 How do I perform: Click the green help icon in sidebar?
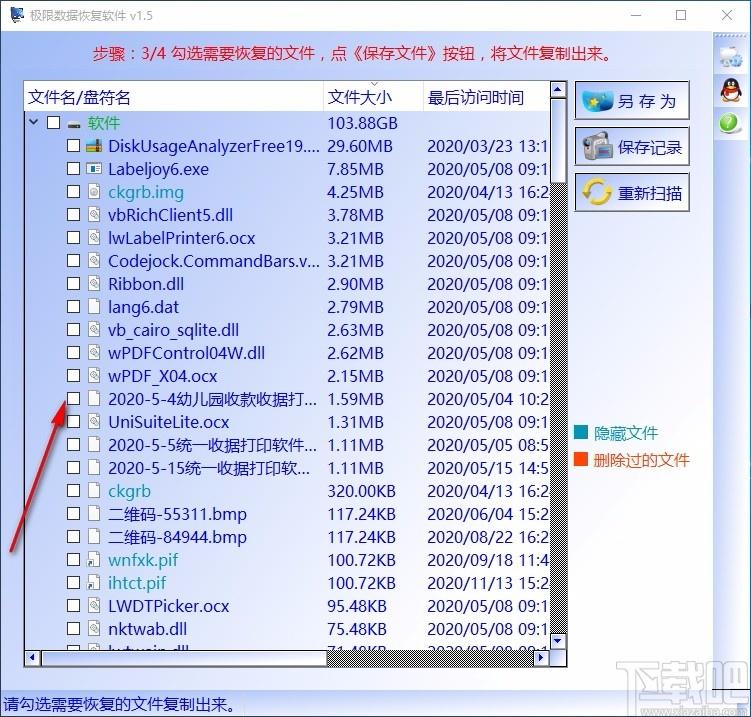pyautogui.click(x=729, y=124)
